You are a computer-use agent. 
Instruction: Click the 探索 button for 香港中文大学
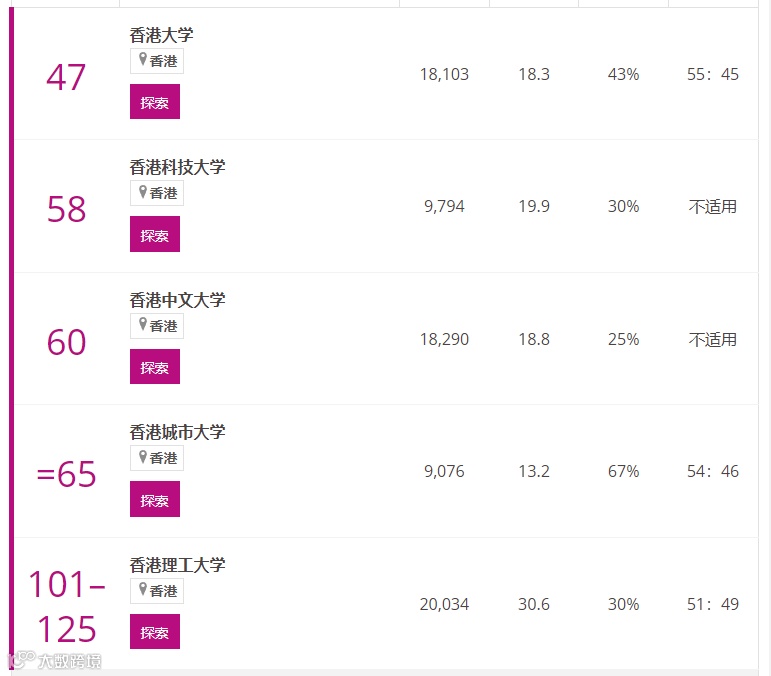click(x=155, y=367)
